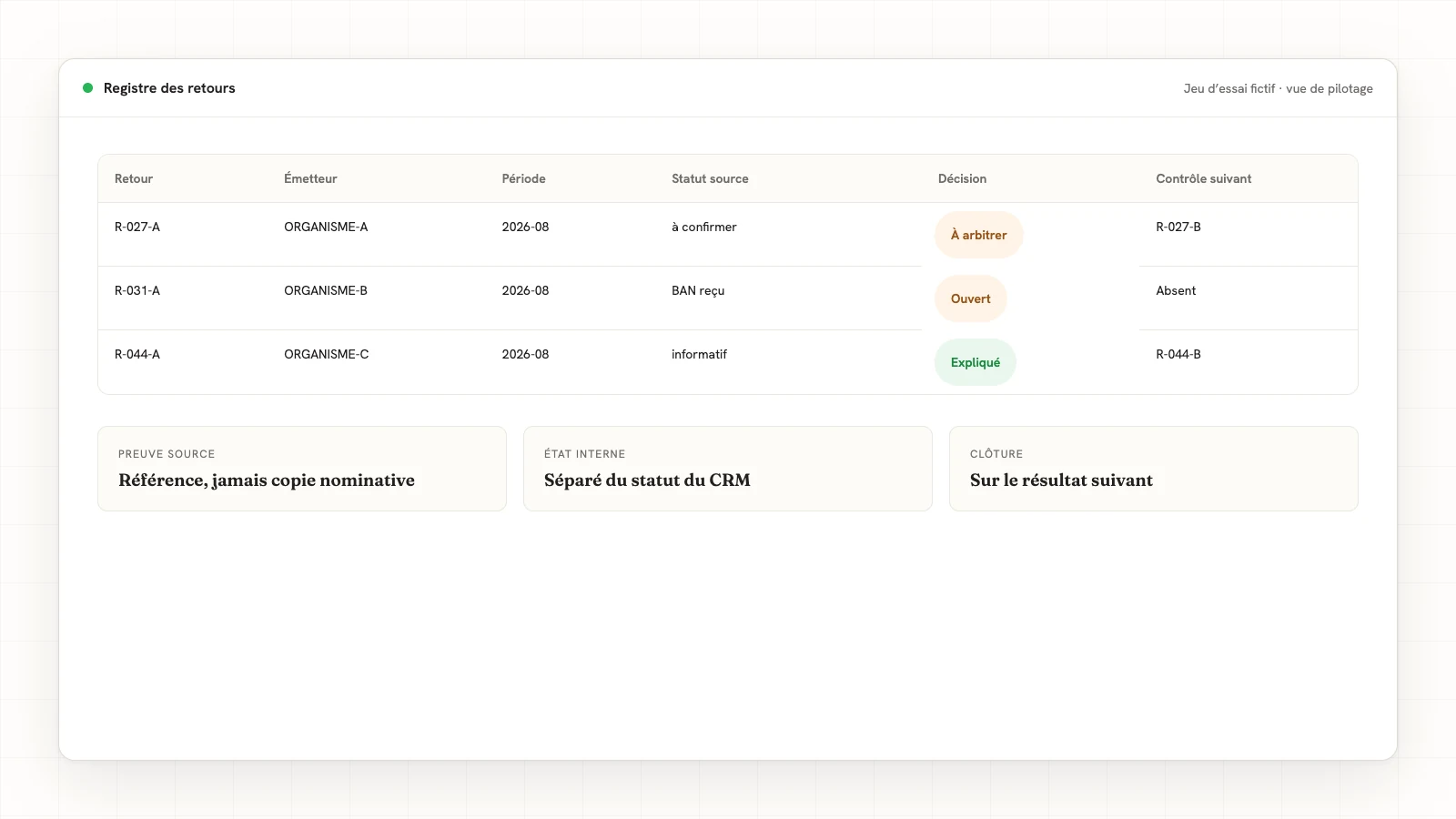Click the Statut source column header

pyautogui.click(x=710, y=178)
